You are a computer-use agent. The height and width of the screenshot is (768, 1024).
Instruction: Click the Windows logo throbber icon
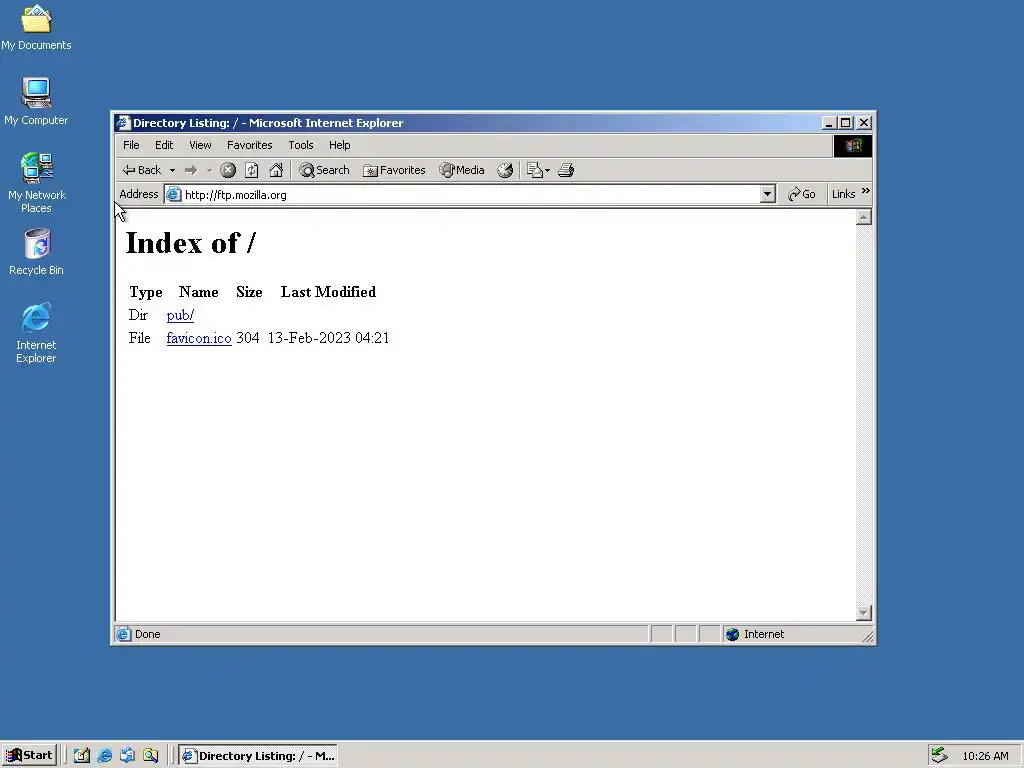point(853,146)
